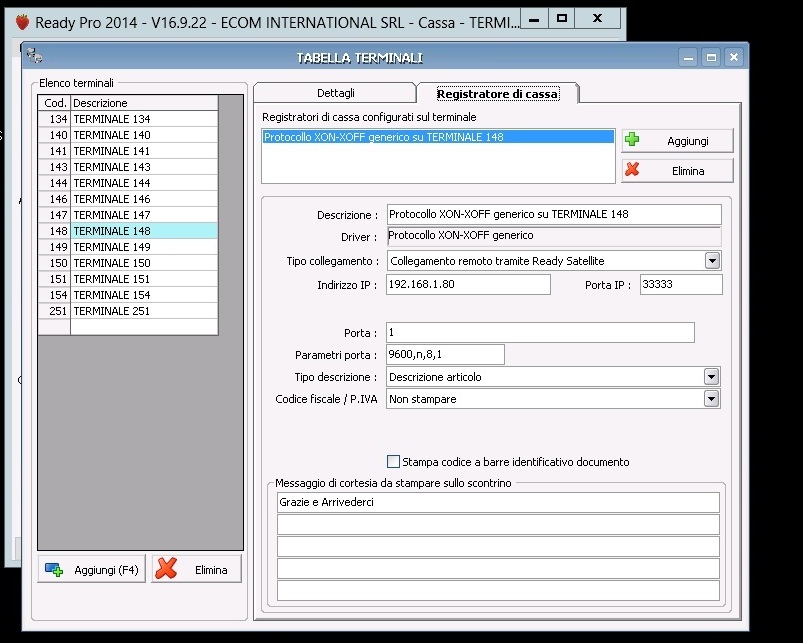Click the red X icon under terminal list
This screenshot has height=643, width=803.
pyautogui.click(x=167, y=569)
